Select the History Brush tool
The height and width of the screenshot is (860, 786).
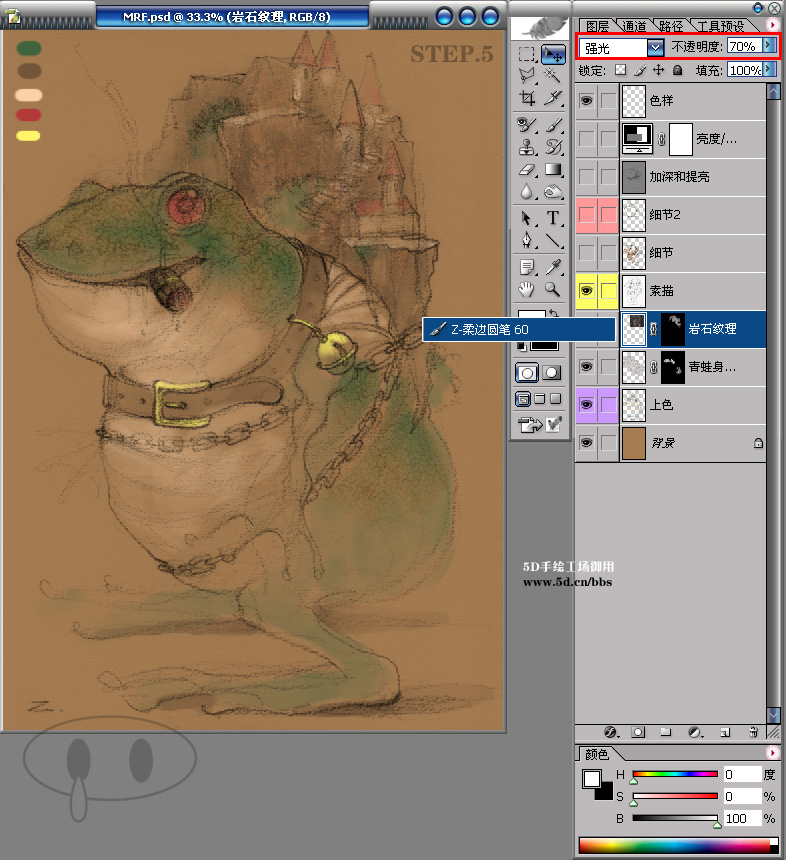point(553,147)
